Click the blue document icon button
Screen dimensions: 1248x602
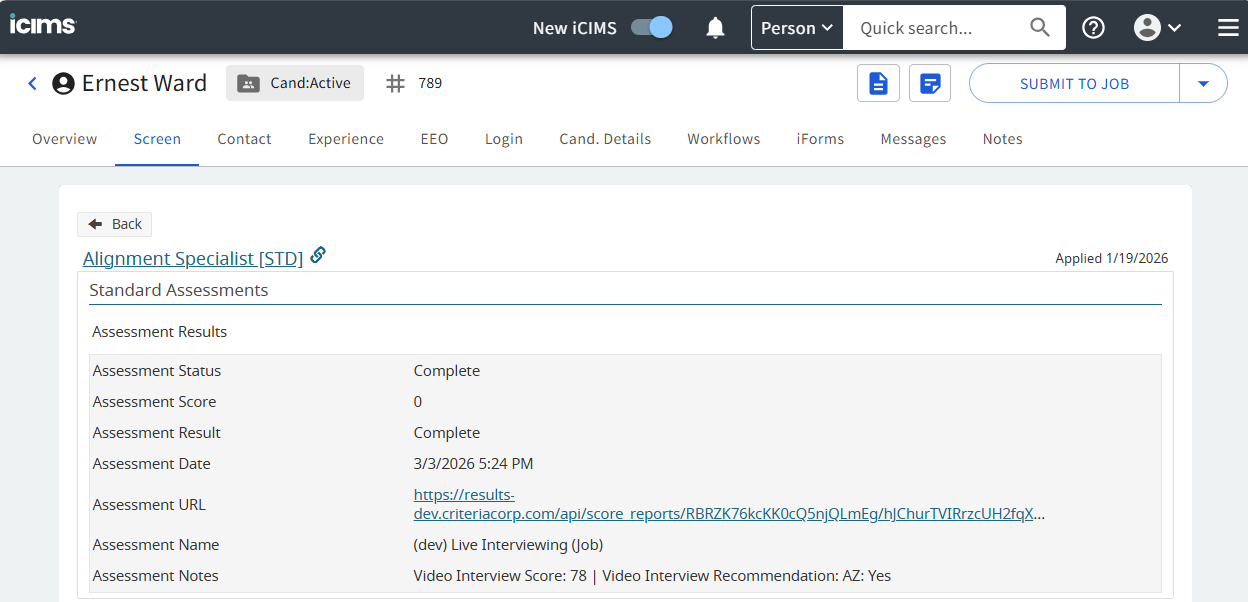[x=878, y=84]
